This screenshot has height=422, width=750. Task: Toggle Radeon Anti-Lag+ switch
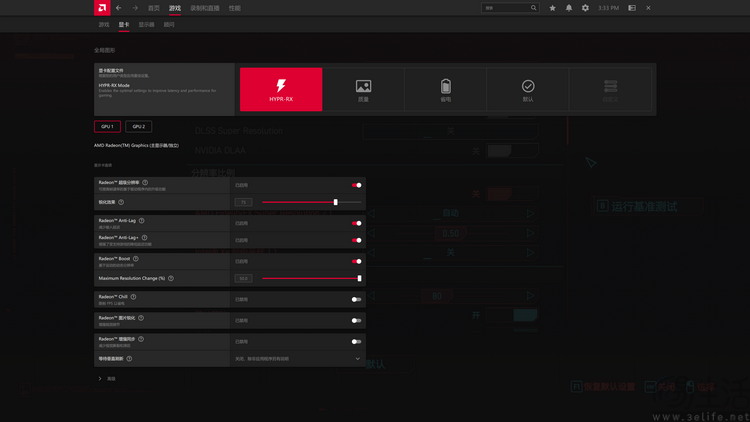[x=356, y=240]
